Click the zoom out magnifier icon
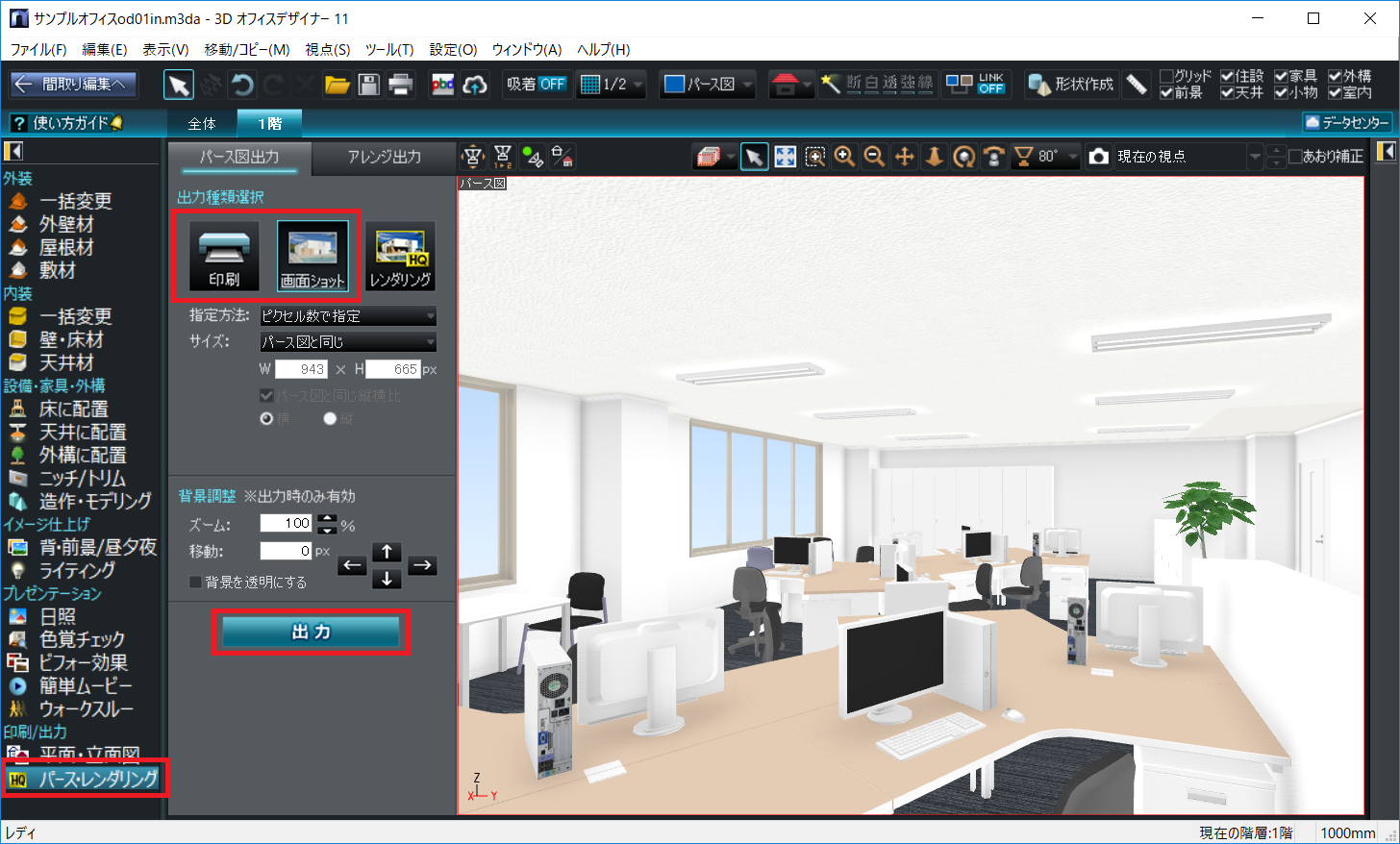Viewport: 1400px width, 844px height. coord(874,157)
